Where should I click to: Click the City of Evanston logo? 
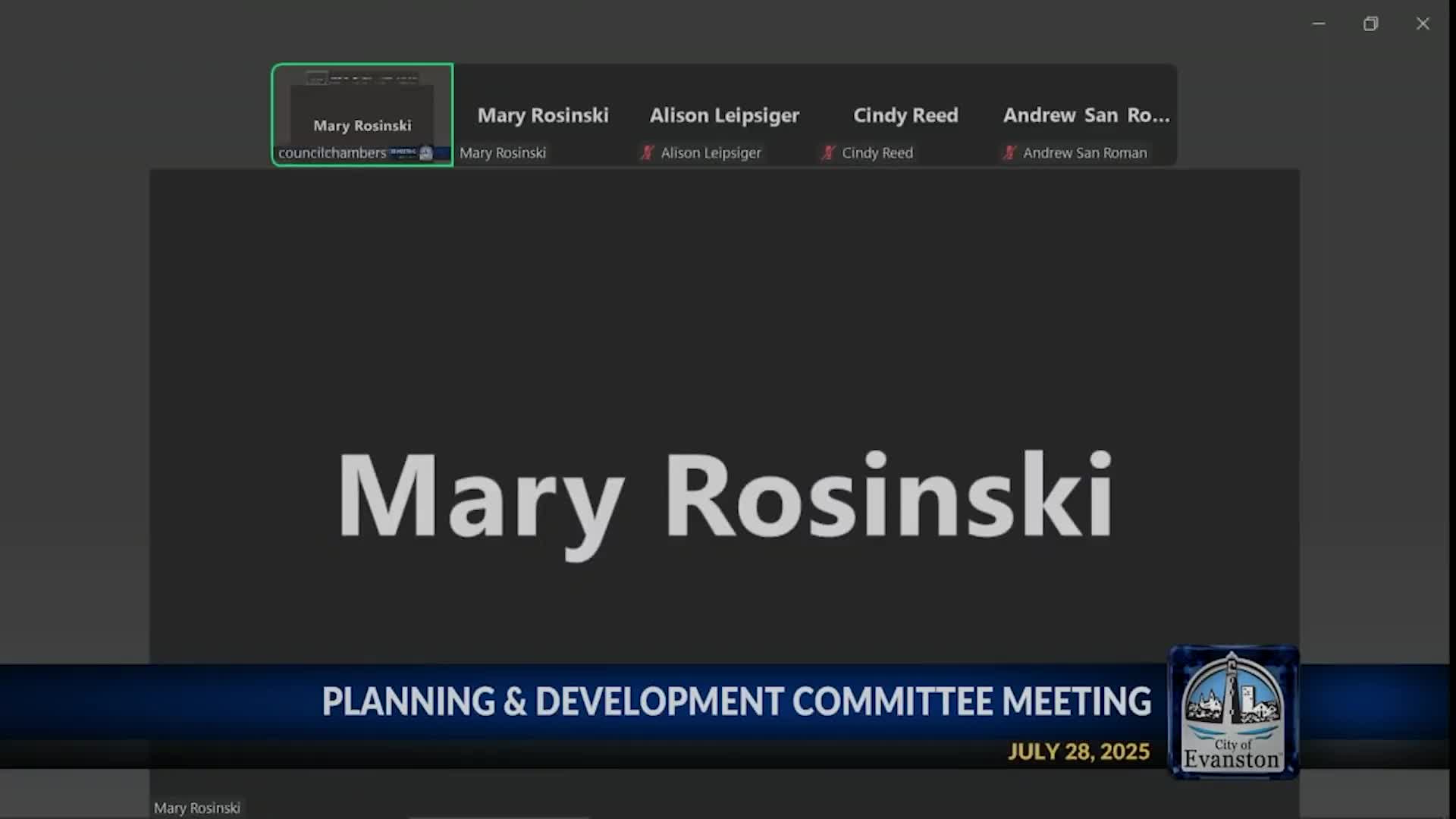[1233, 712]
